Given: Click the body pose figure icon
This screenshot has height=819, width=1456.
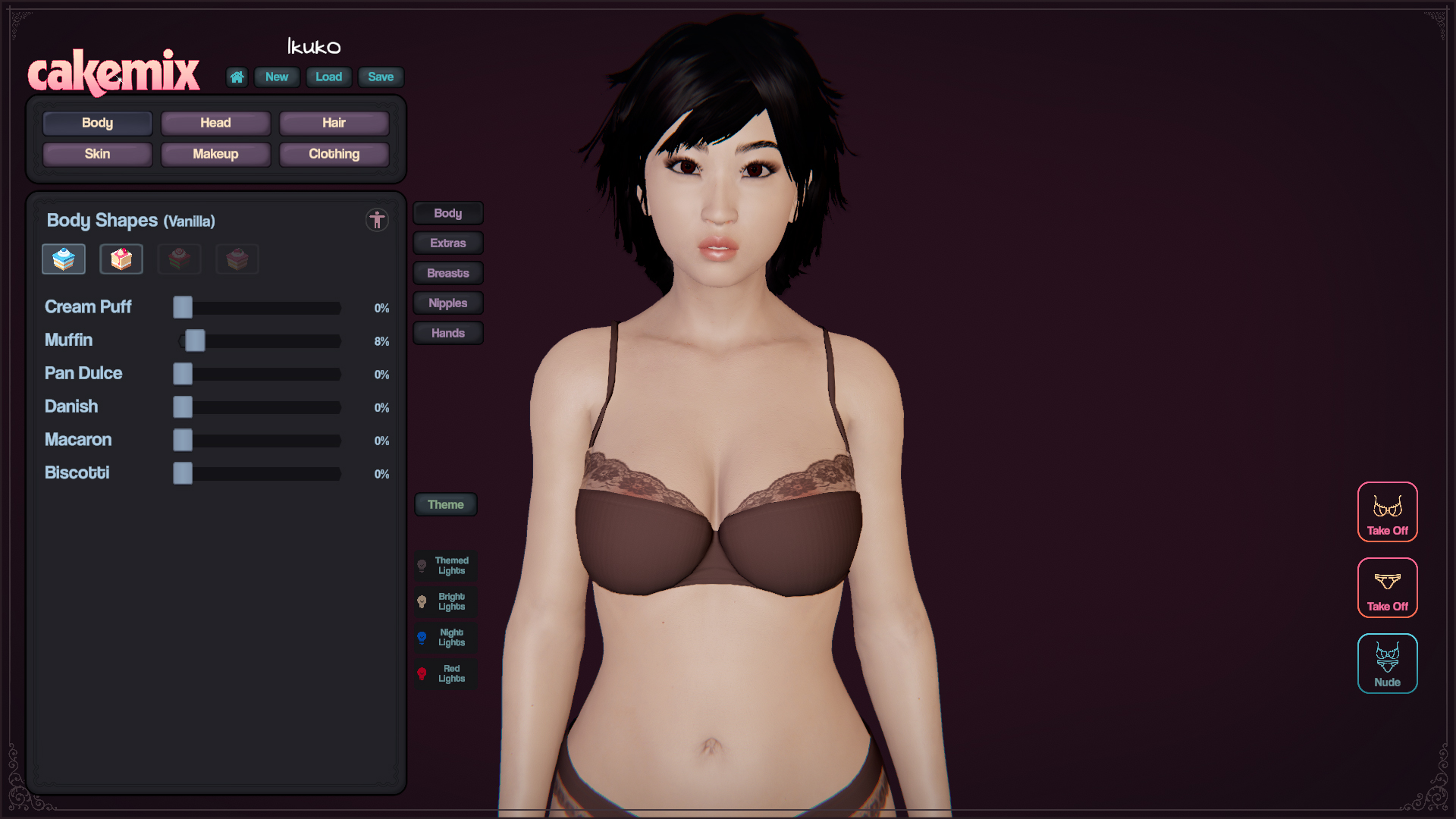Looking at the screenshot, I should (x=377, y=220).
